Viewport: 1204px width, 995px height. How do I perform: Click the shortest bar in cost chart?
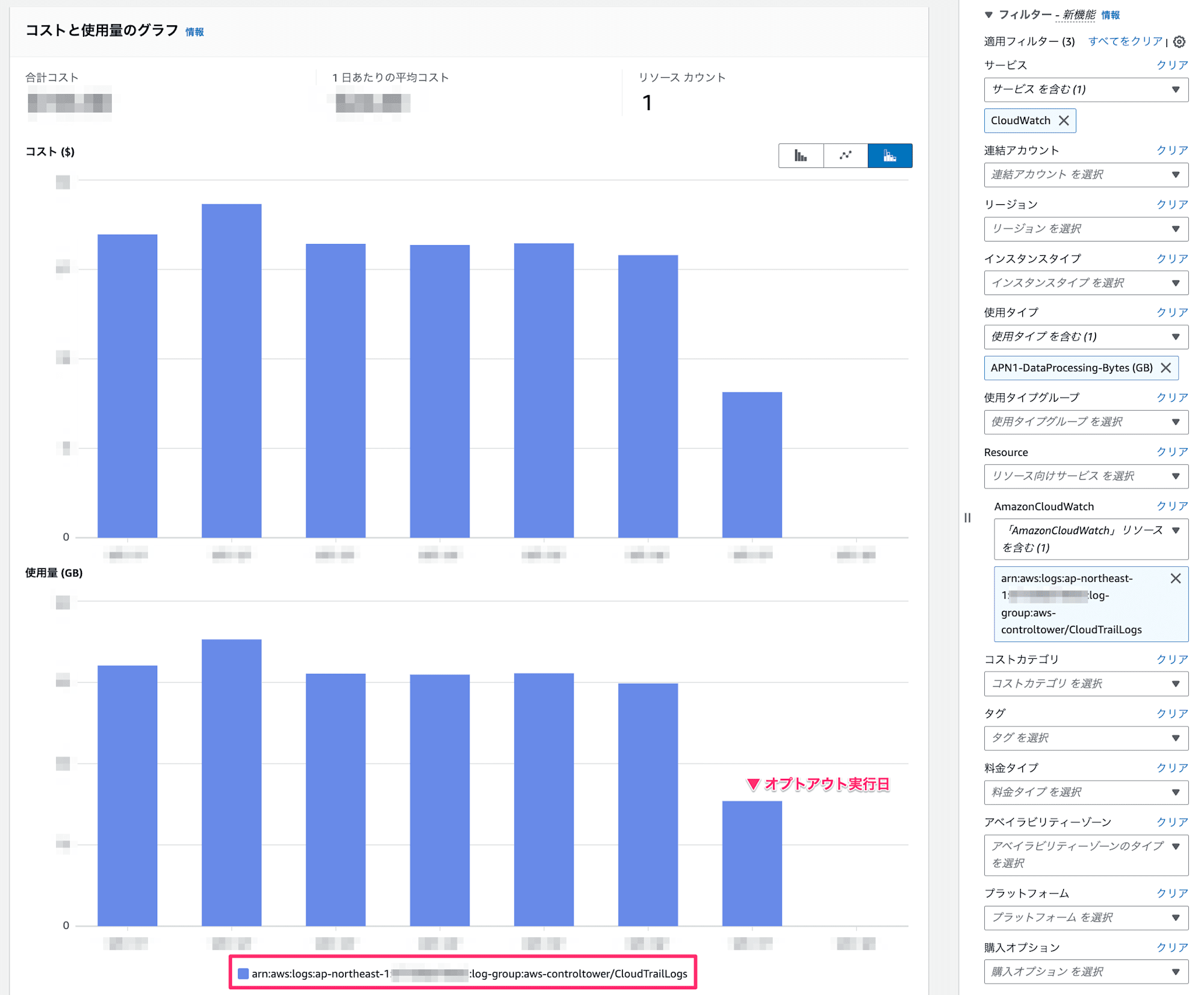coord(752,464)
